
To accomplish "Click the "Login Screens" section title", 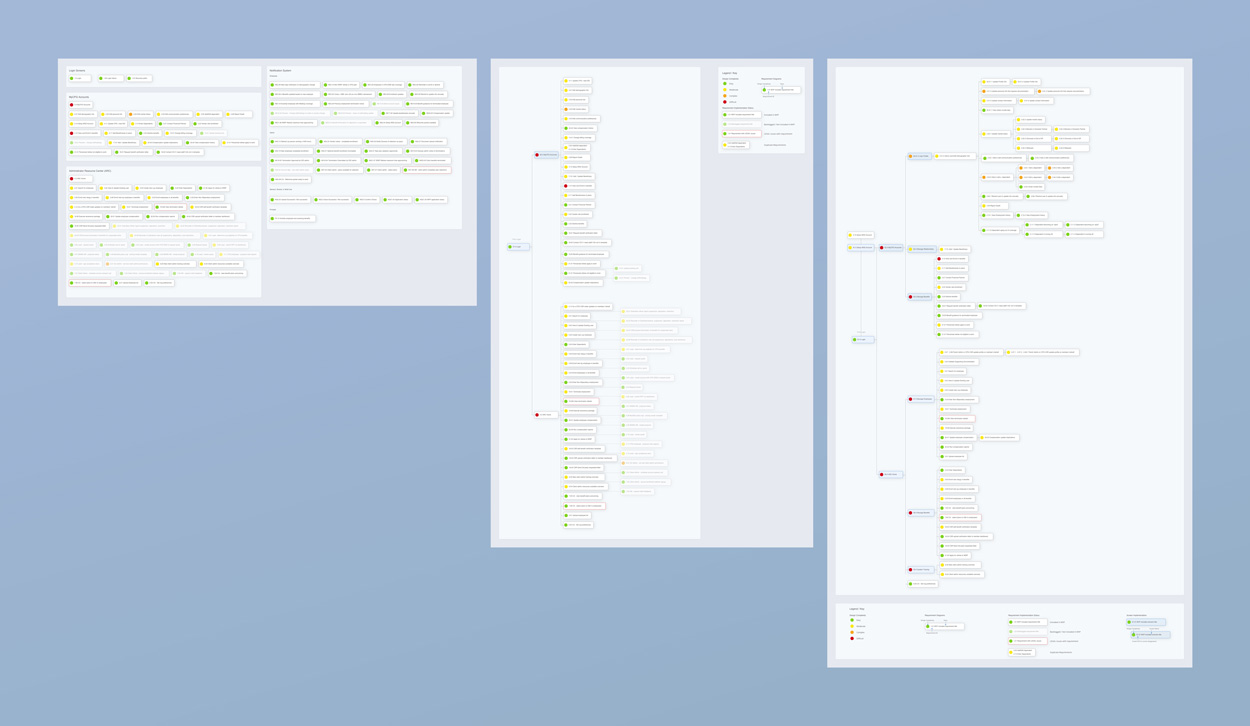I will pyautogui.click(x=77, y=70).
